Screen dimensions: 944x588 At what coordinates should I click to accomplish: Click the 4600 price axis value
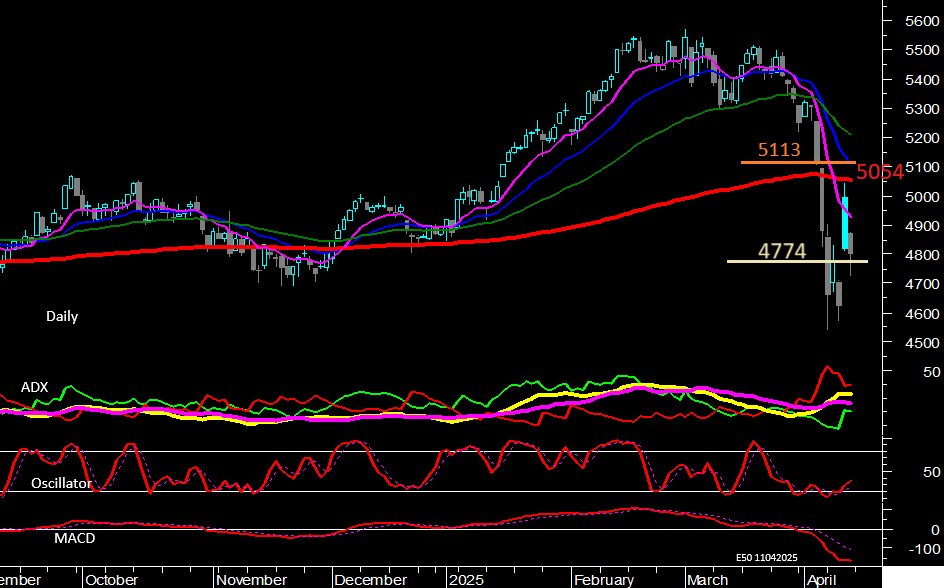922,314
